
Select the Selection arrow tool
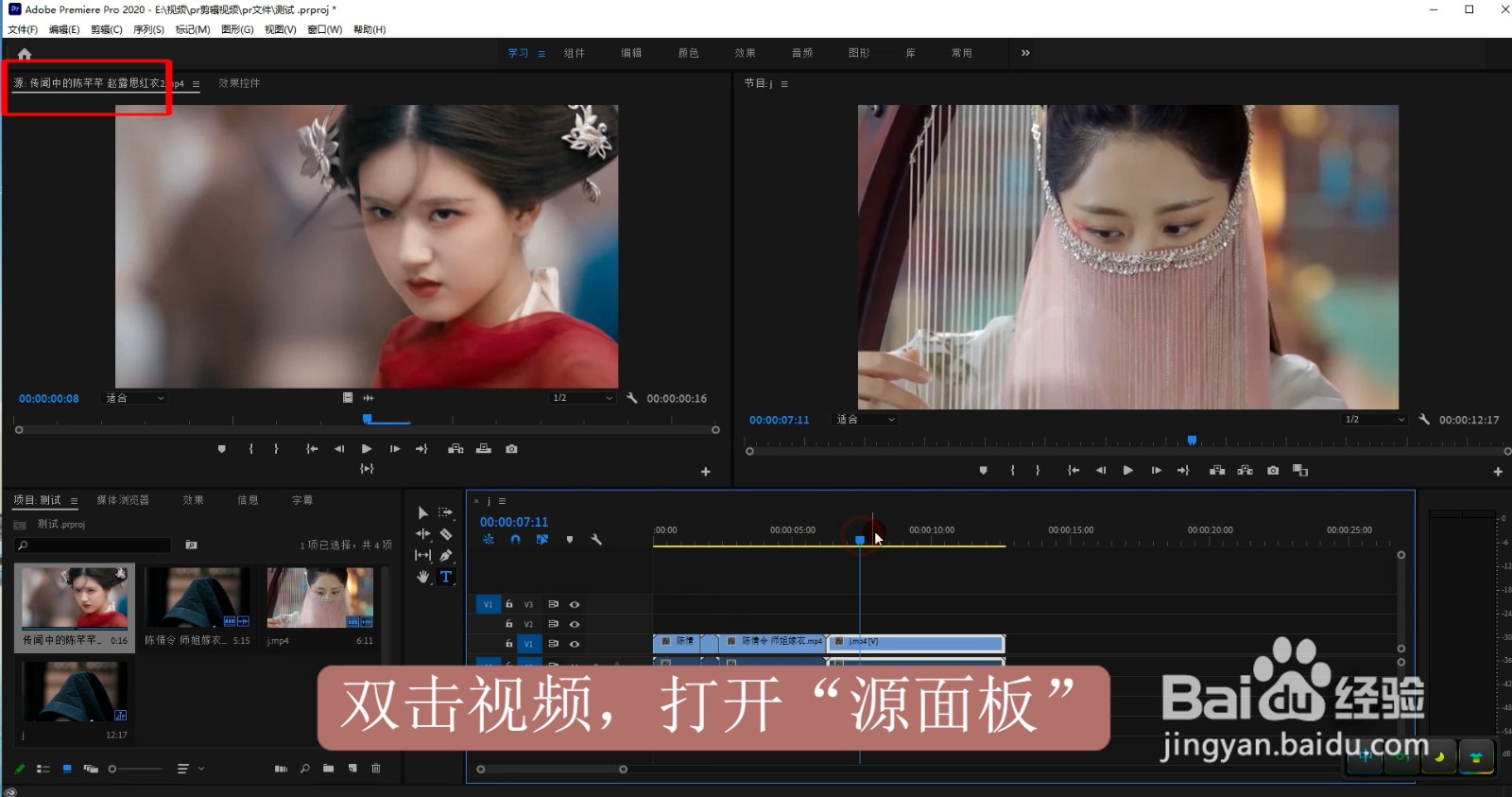422,512
